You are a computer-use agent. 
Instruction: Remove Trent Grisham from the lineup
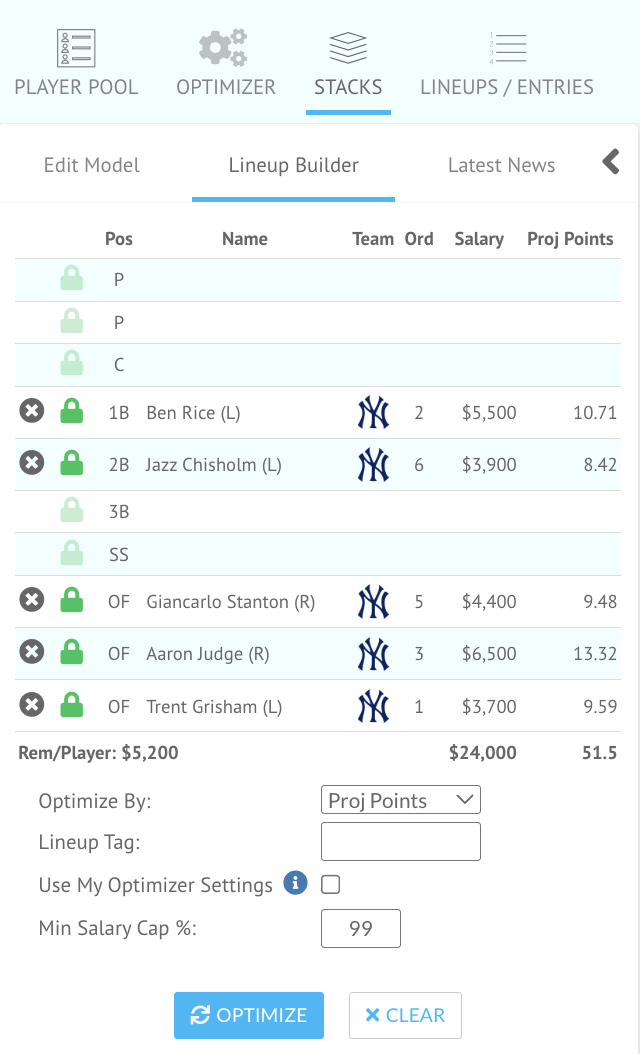(32, 706)
